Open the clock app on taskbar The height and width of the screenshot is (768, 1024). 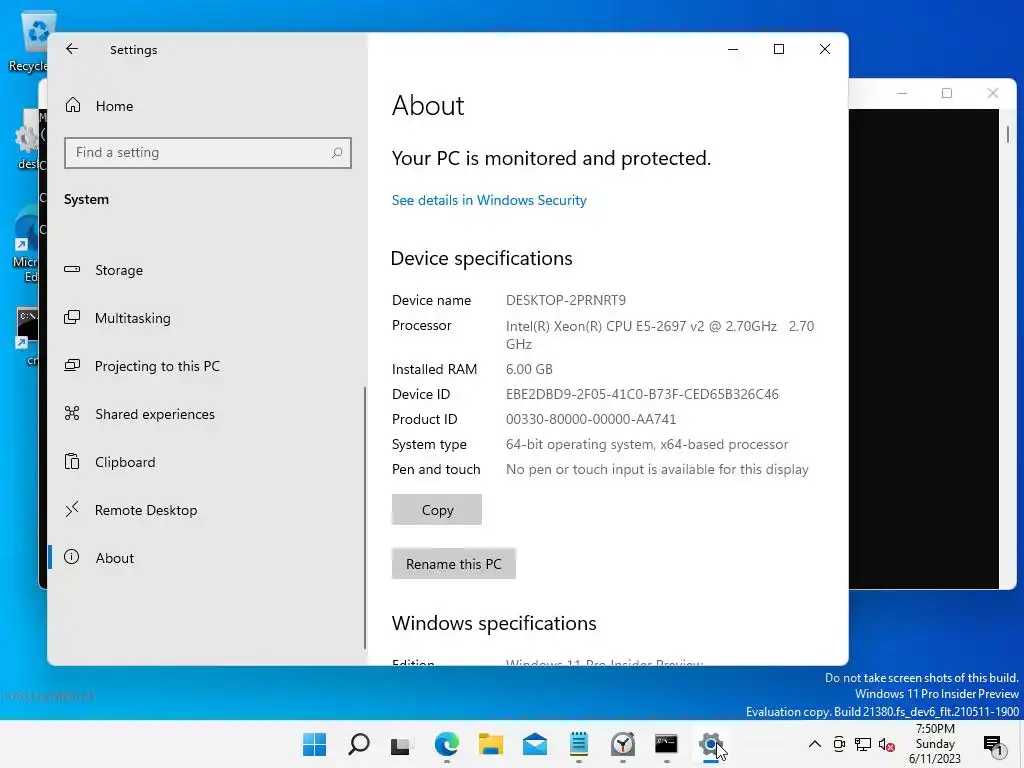point(622,744)
